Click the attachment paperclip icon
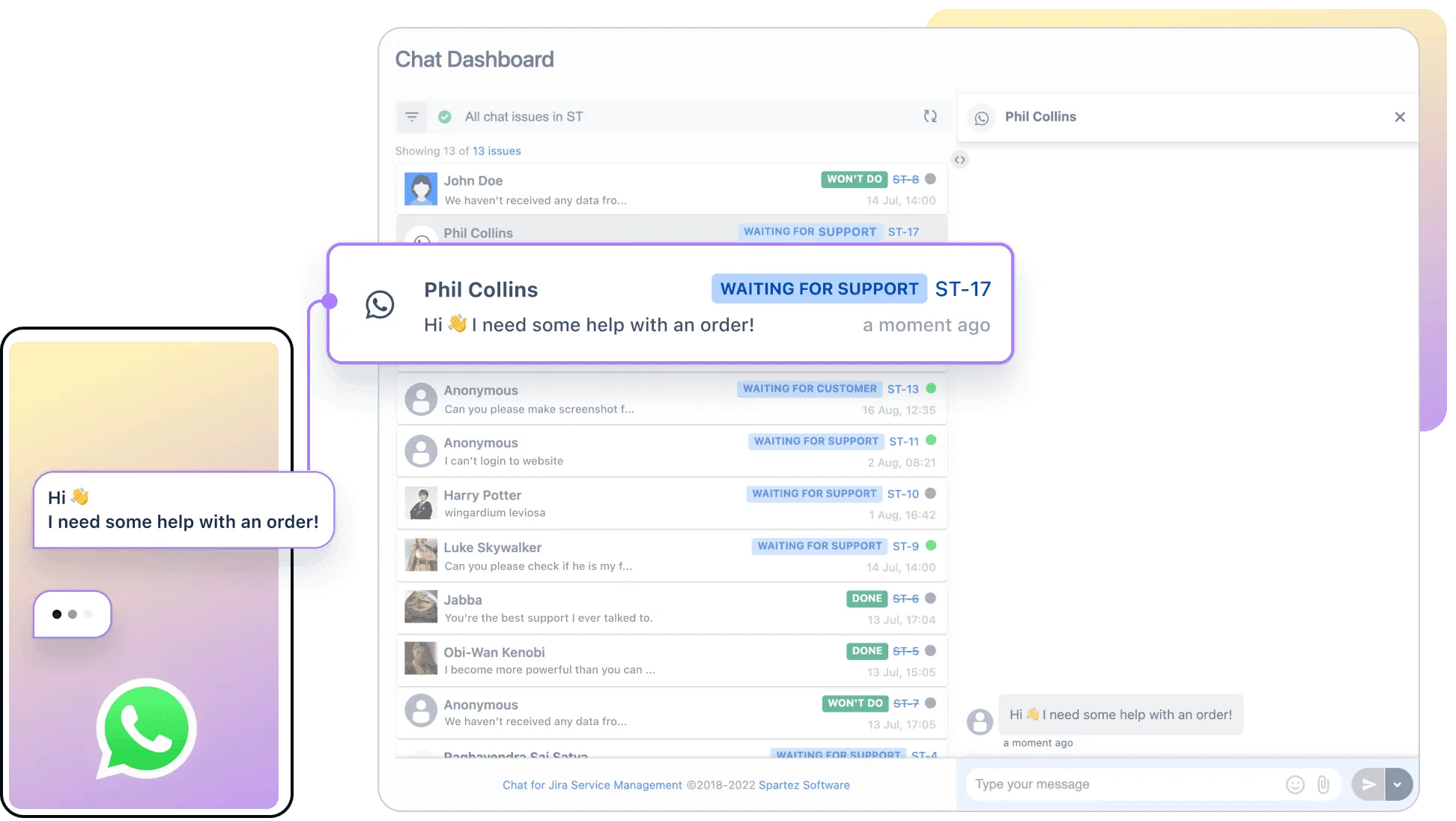Screen dimensions: 1456x821 1323,784
